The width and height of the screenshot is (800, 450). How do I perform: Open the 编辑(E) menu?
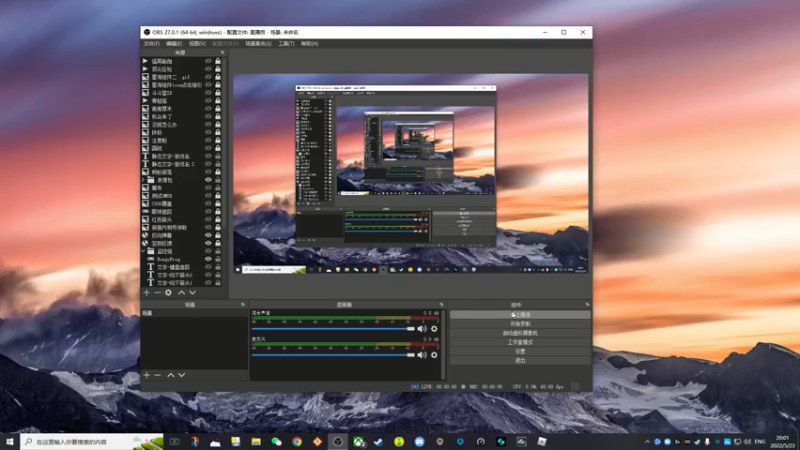pyautogui.click(x=174, y=44)
